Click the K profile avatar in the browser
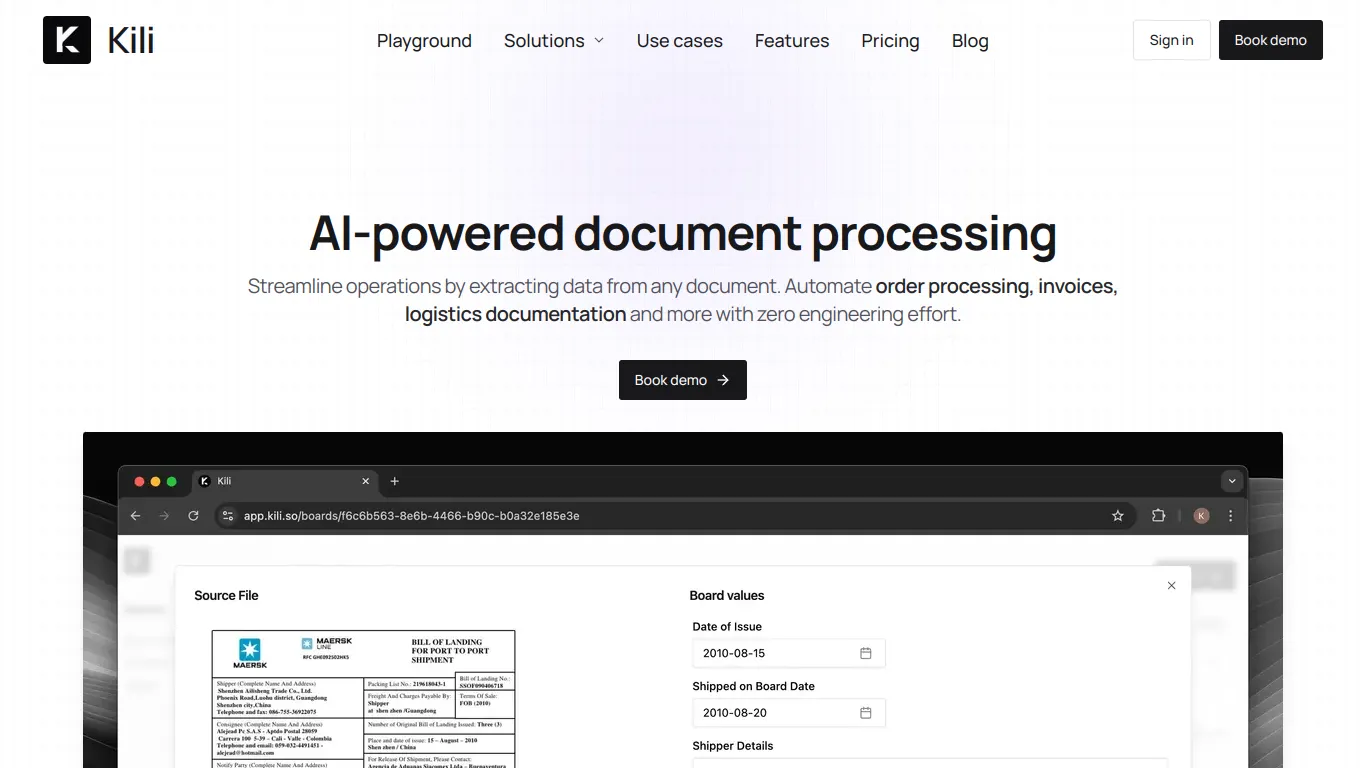Viewport: 1366px width, 768px height. (x=1201, y=516)
